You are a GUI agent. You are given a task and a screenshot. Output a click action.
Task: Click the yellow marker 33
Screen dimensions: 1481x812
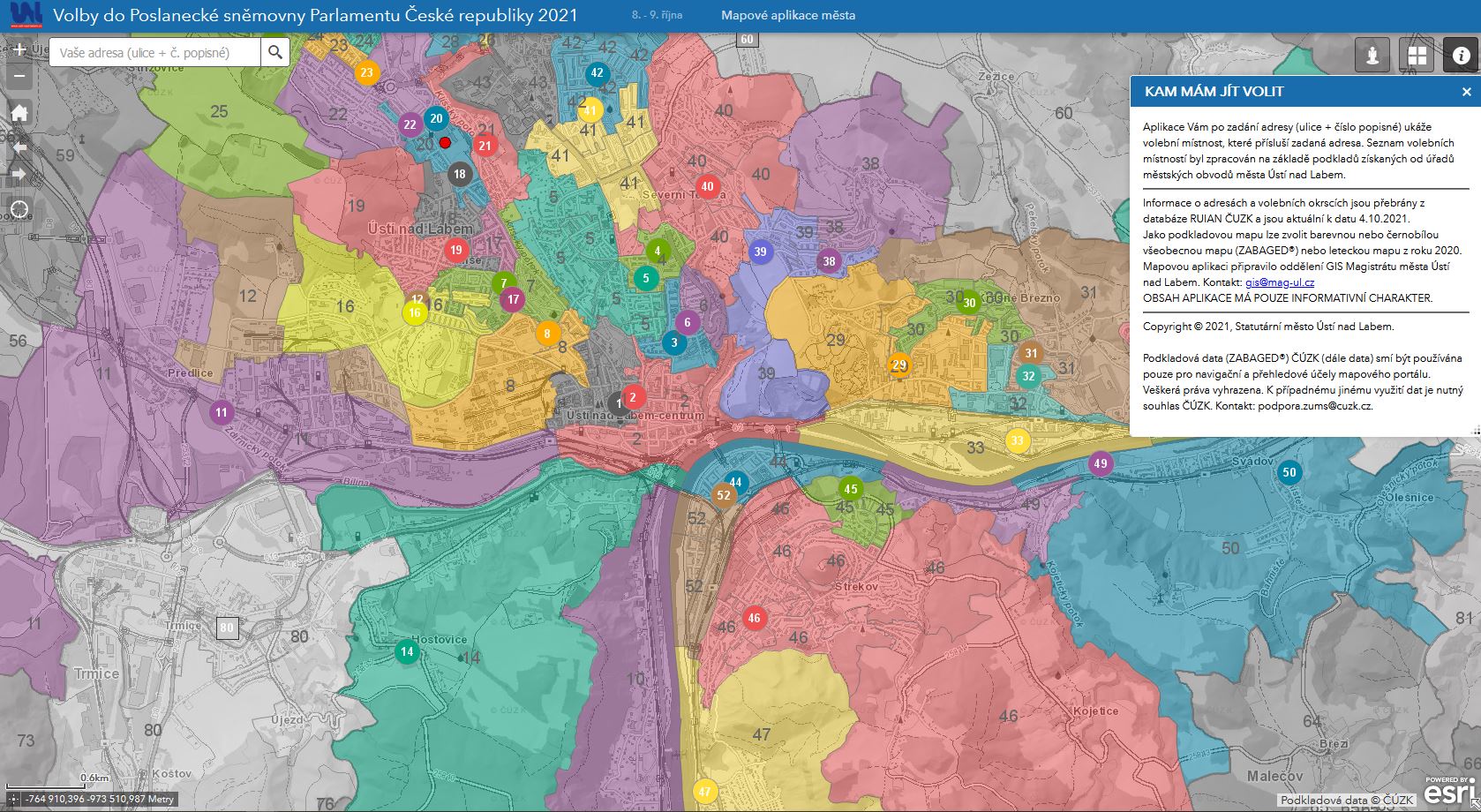coord(1018,440)
